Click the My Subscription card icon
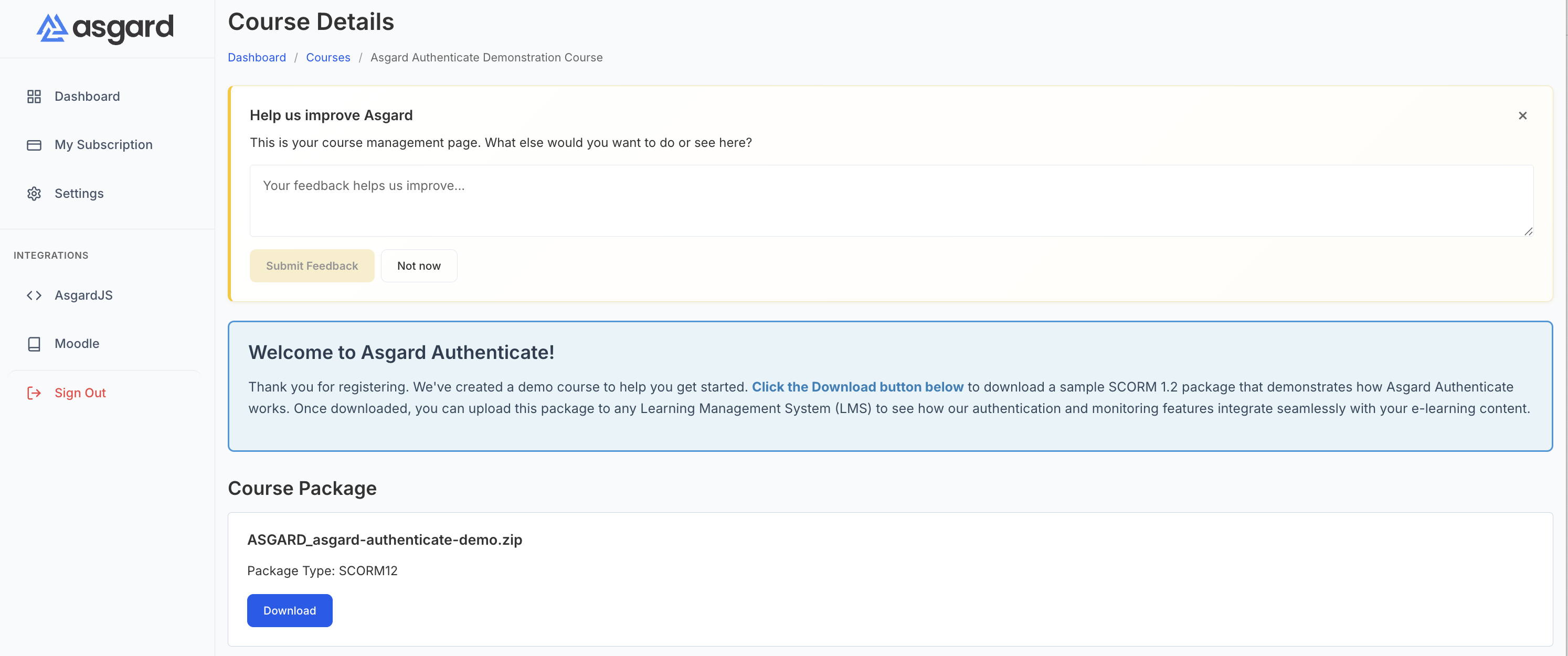The width and height of the screenshot is (1568, 656). pyautogui.click(x=34, y=145)
